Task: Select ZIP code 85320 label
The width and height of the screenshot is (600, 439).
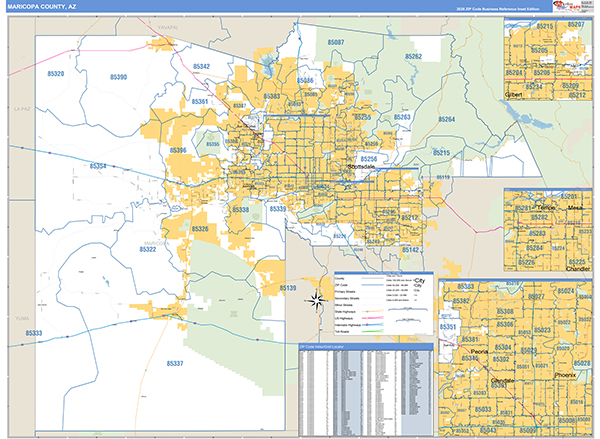Action: 55,75
